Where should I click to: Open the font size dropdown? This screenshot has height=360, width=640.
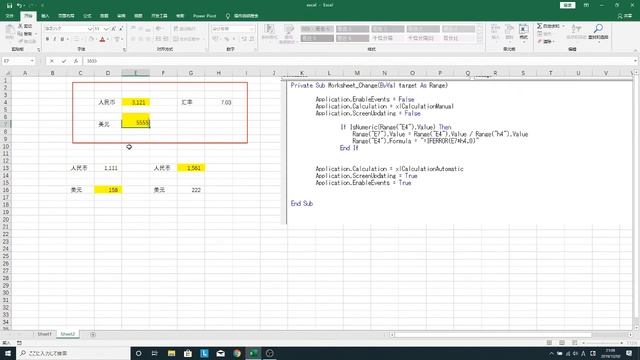tap(106, 29)
